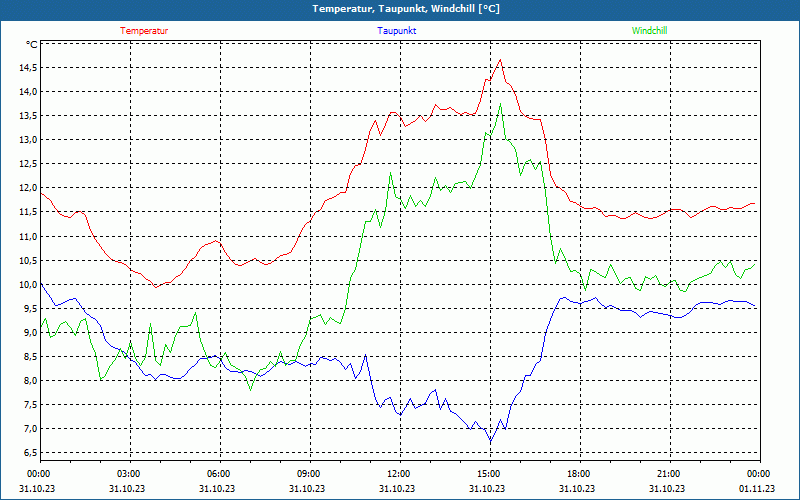800x500 pixels.
Task: Click the '31.10.23' date under 21:00
Action: point(668,488)
